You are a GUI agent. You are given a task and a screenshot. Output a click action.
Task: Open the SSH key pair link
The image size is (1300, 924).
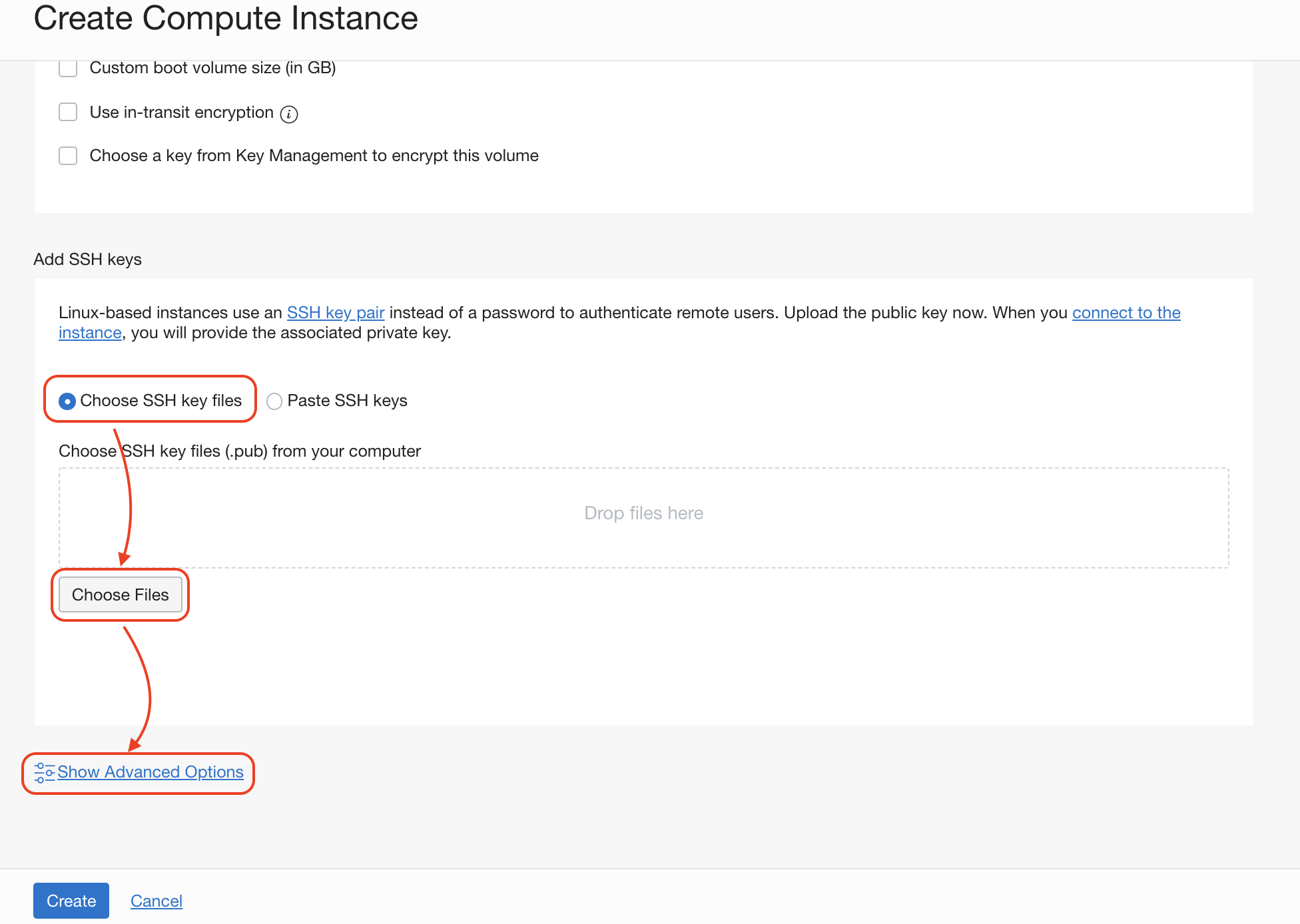[x=336, y=313]
